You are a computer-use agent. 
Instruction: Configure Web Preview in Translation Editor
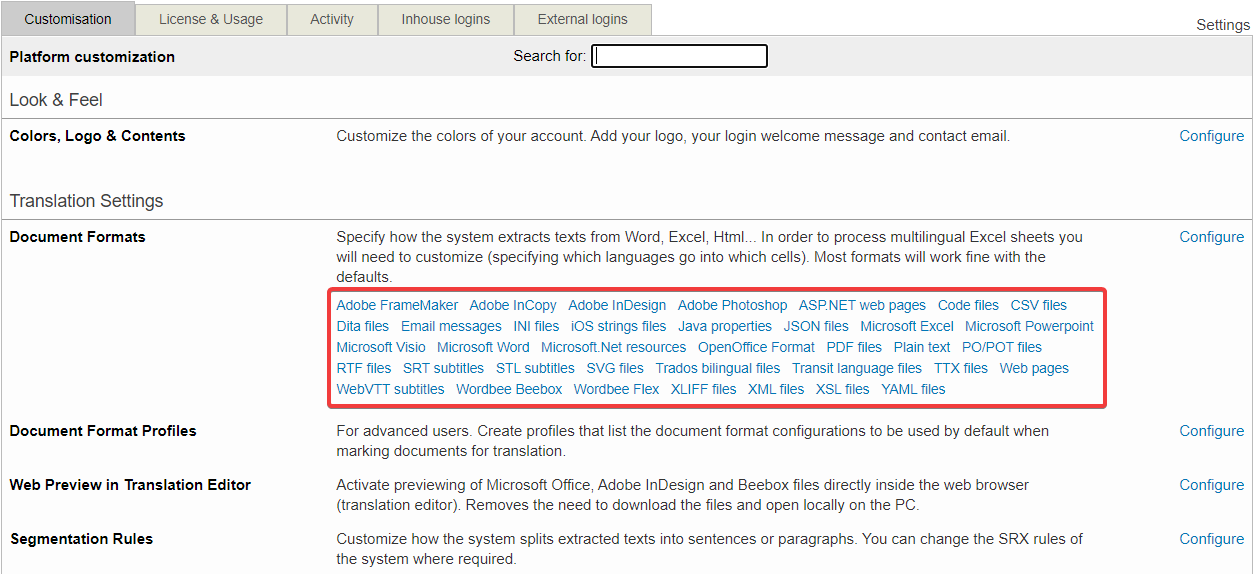pyautogui.click(x=1211, y=485)
